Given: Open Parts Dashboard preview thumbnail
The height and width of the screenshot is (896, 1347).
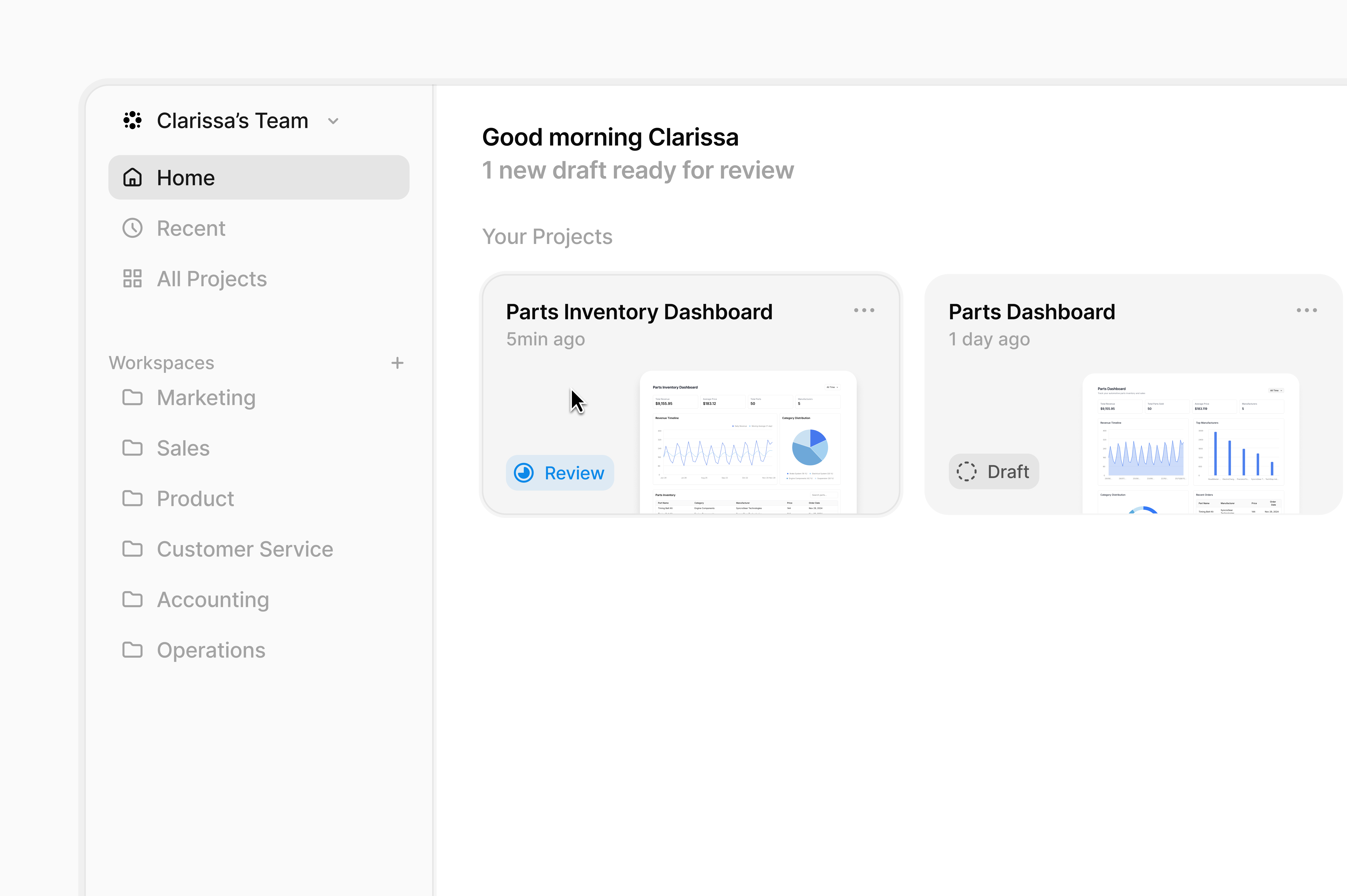Looking at the screenshot, I should [1191, 443].
